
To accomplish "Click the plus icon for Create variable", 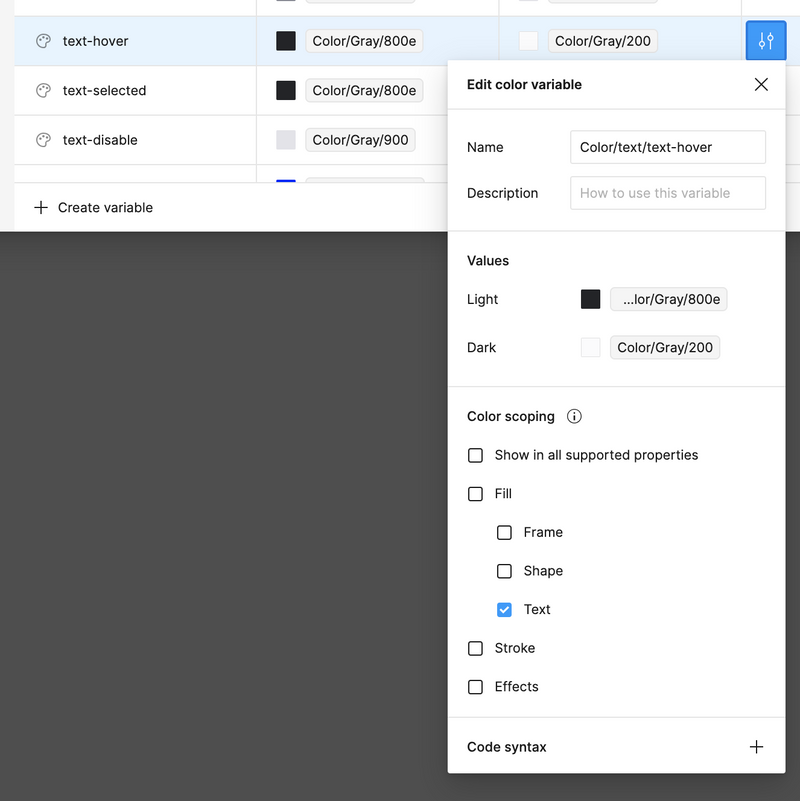I will point(41,207).
